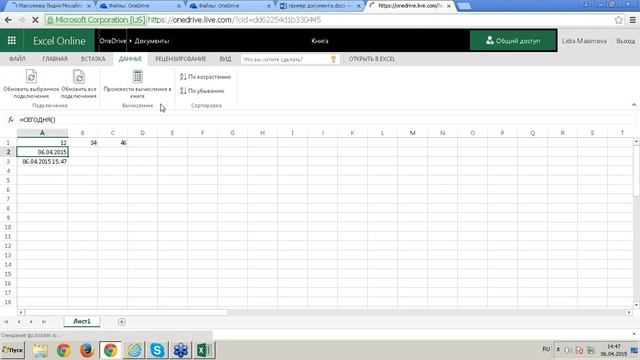The image size is (640, 360).
Task: Click the workbook title Книга
Action: (319, 41)
